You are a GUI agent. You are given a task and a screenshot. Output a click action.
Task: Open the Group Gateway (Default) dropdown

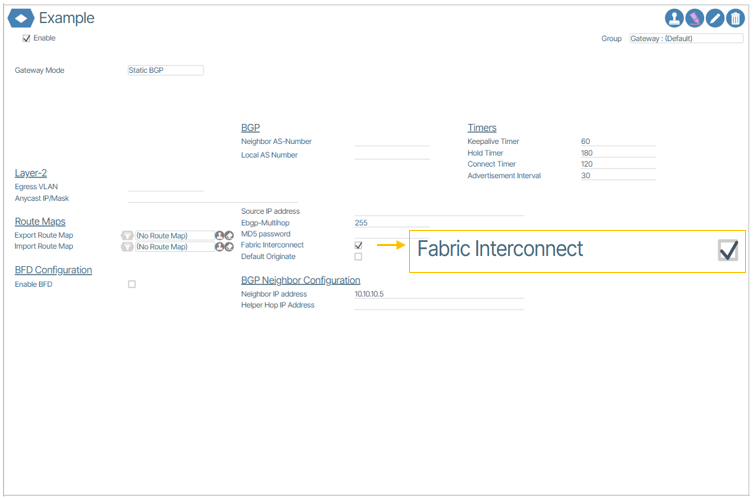(x=686, y=39)
